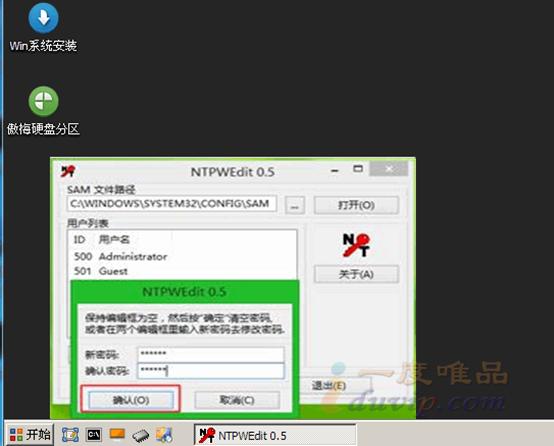Close the NTPWEdit main window

[389, 169]
